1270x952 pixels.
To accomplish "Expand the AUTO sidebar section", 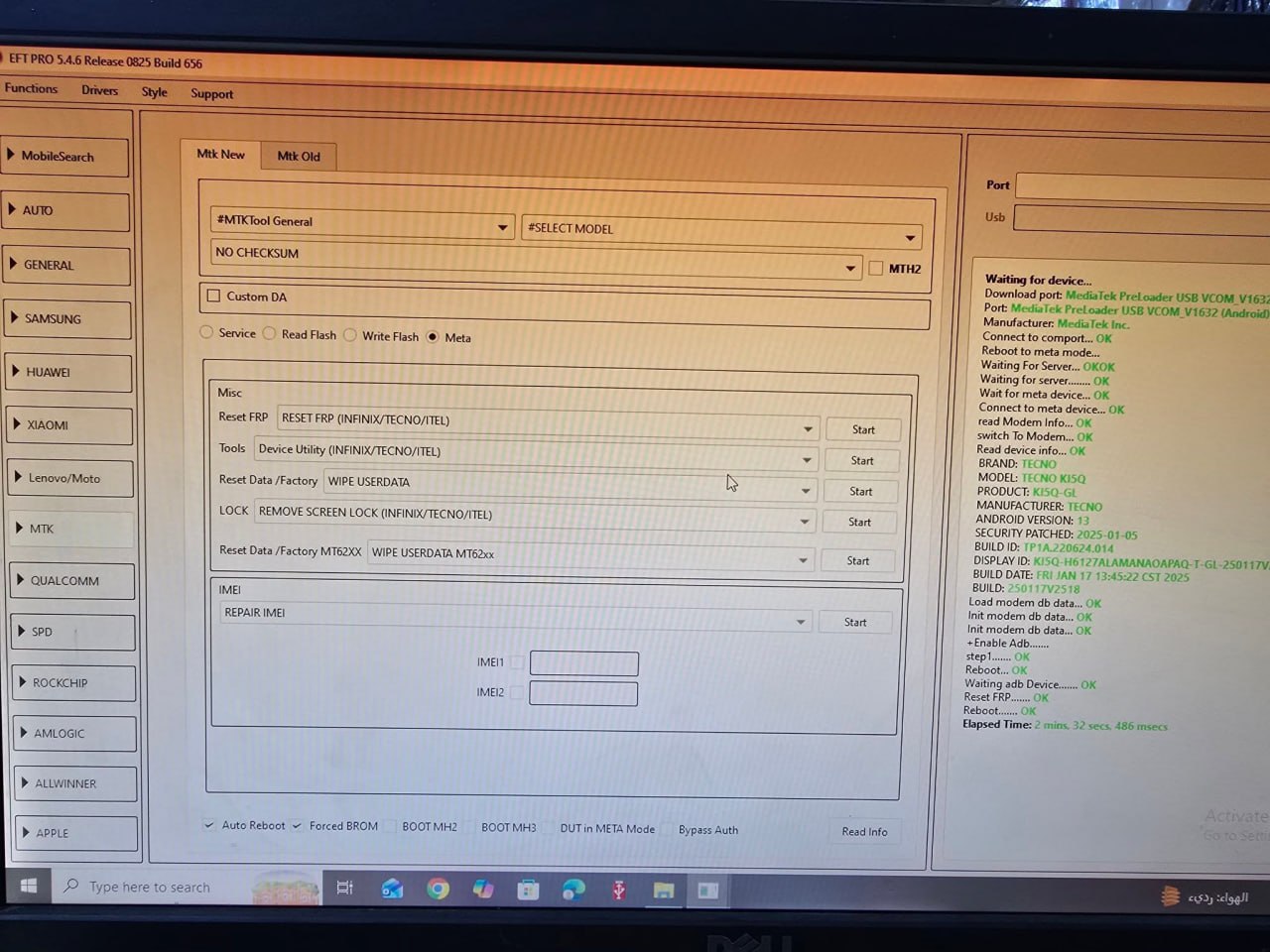I will pyautogui.click(x=66, y=211).
